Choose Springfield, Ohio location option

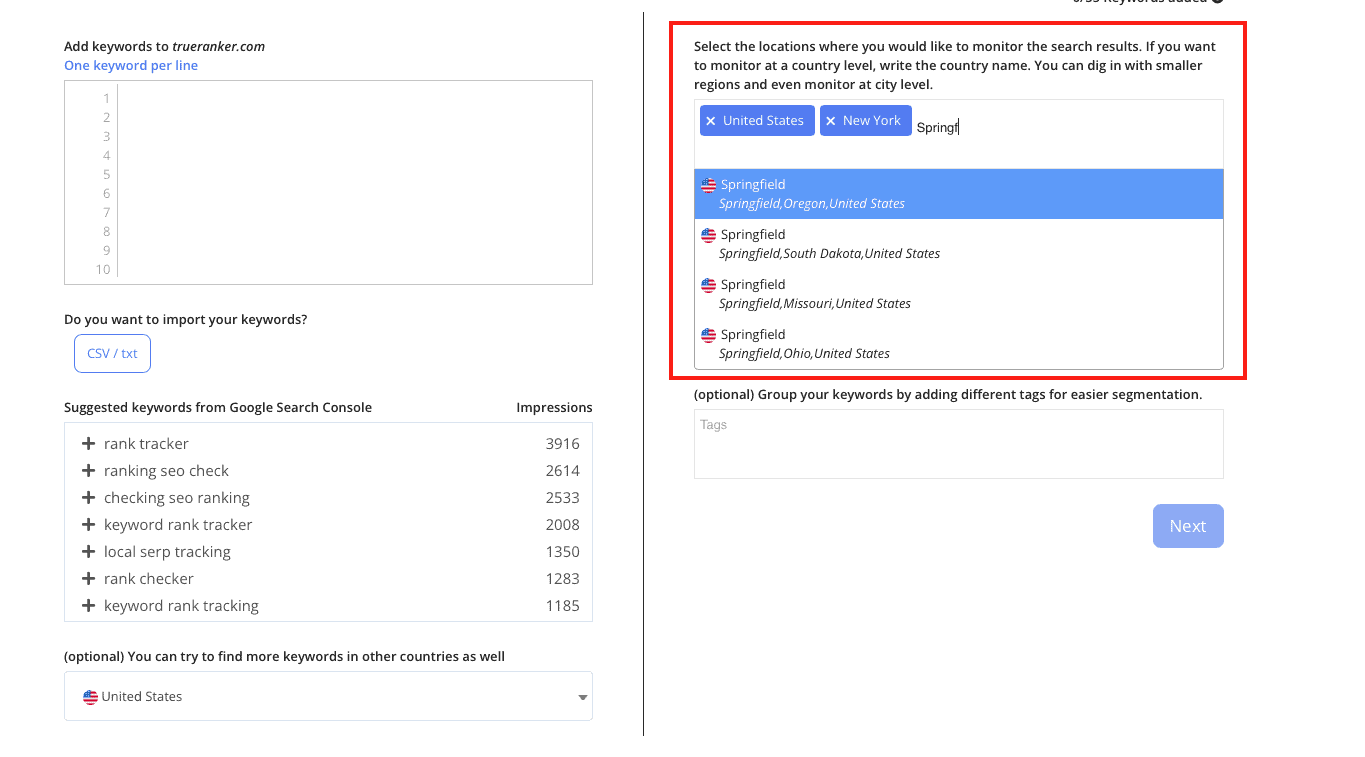(x=958, y=344)
